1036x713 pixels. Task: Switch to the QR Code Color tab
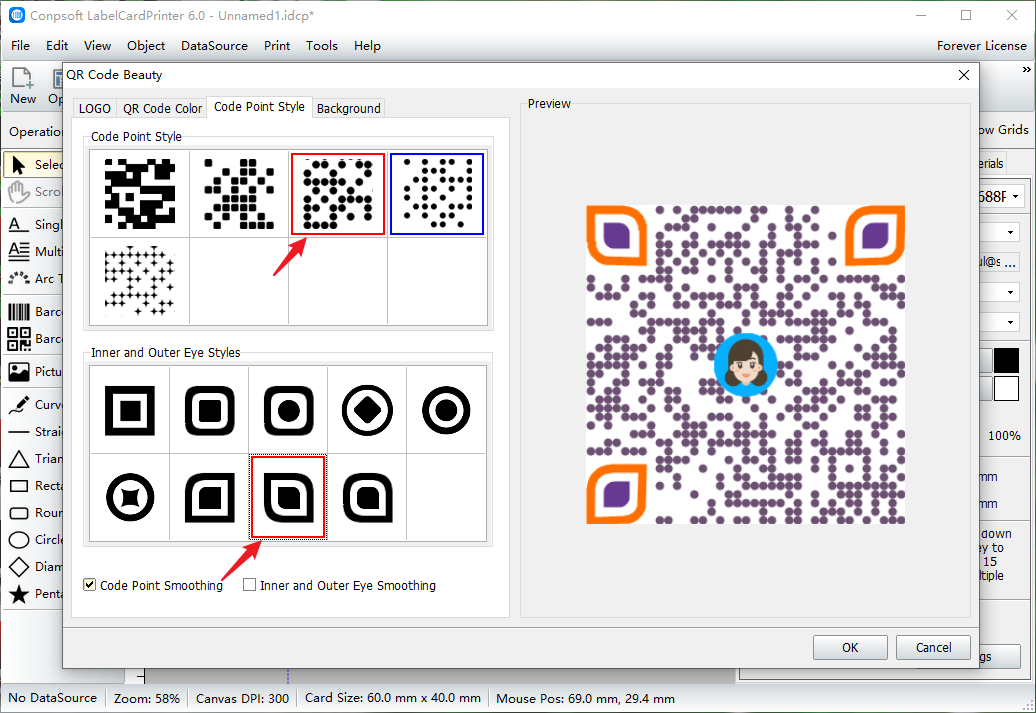point(162,108)
